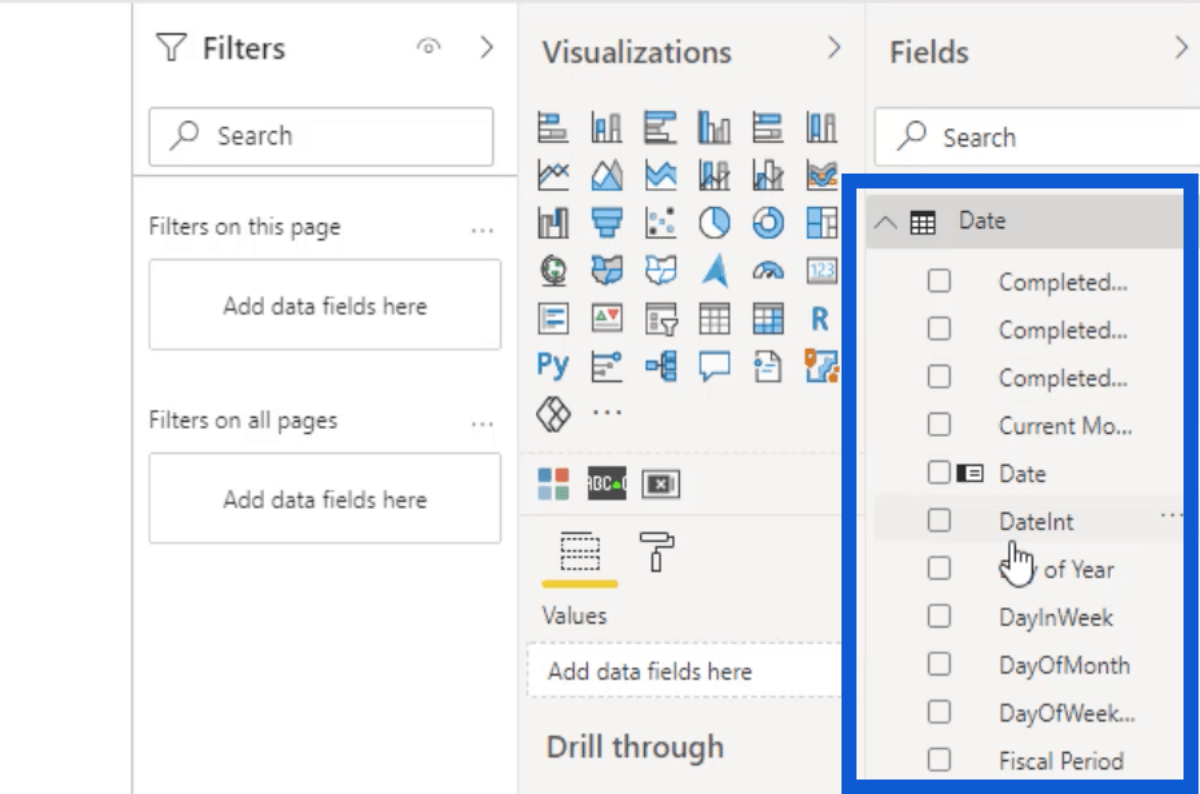The height and width of the screenshot is (794, 1200).
Task: Check the Date field checkbox
Action: pos(939,473)
